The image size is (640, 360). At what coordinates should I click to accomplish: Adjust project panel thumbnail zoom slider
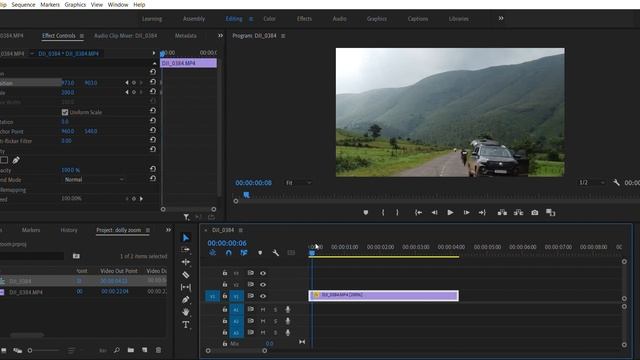point(30,351)
